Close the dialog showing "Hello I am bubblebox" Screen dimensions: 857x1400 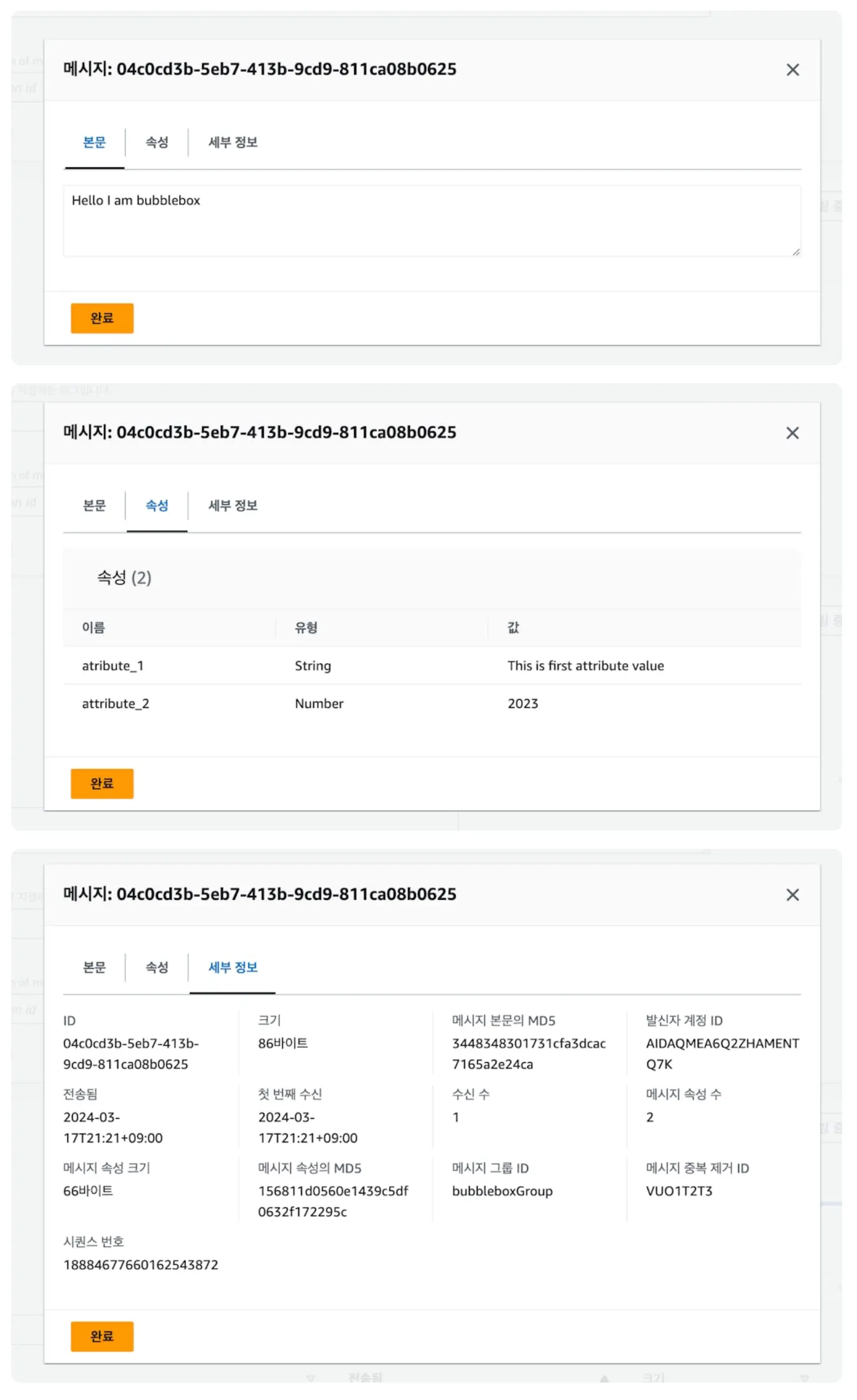[x=792, y=70]
